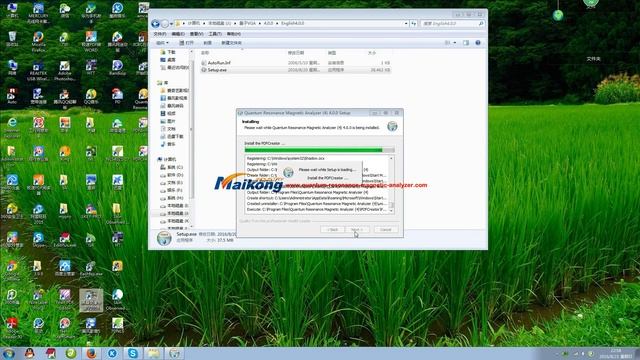The width and height of the screenshot is (640, 360).
Task: Click Cancel in the Setup wizard
Action: tap(386, 230)
